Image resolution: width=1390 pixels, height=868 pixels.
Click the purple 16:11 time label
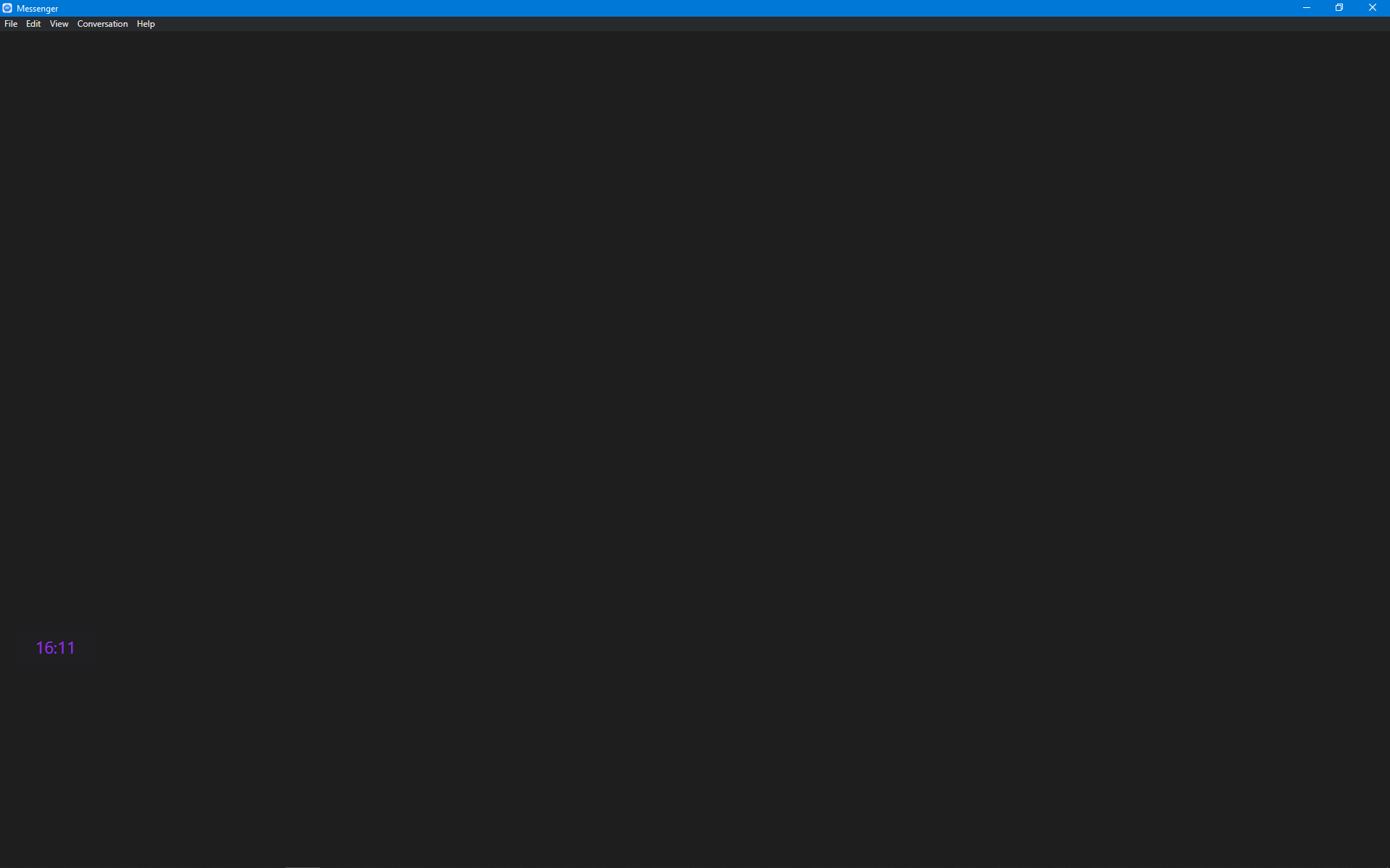point(55,648)
